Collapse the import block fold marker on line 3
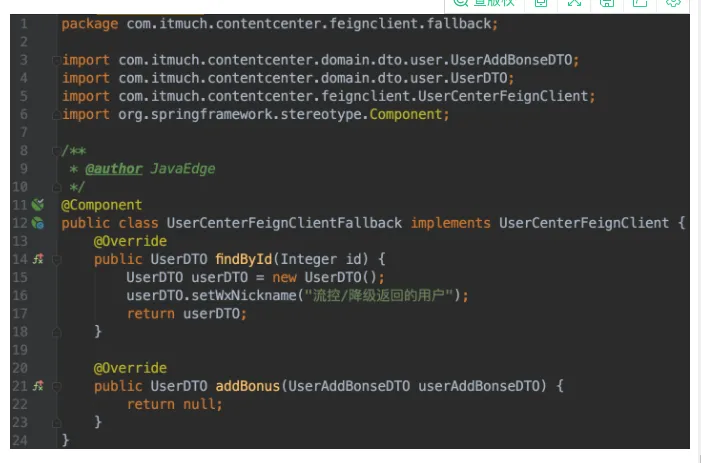This screenshot has width=701, height=463. (x=56, y=60)
